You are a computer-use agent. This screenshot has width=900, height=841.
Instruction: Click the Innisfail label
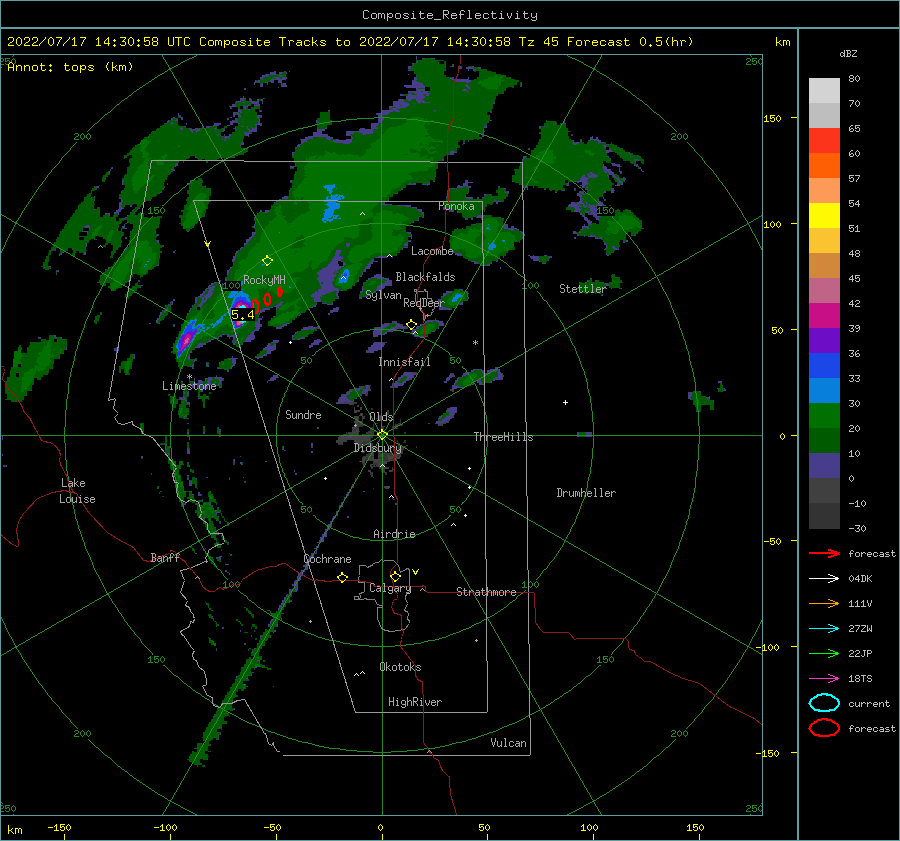404,362
